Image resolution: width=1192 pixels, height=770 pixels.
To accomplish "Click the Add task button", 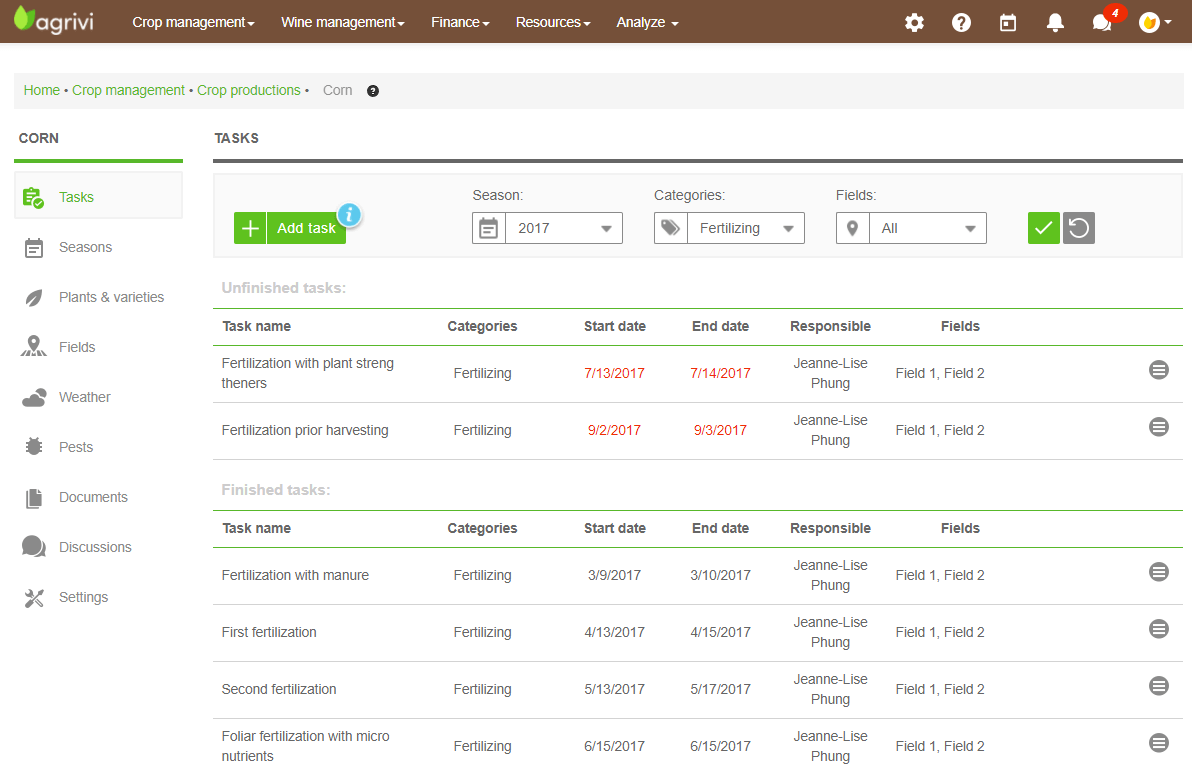I will click(290, 228).
